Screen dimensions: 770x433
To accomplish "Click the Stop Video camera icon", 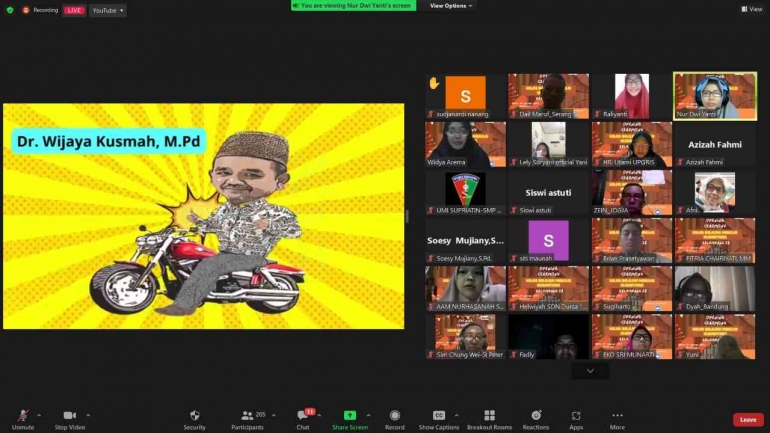I will tap(70, 415).
